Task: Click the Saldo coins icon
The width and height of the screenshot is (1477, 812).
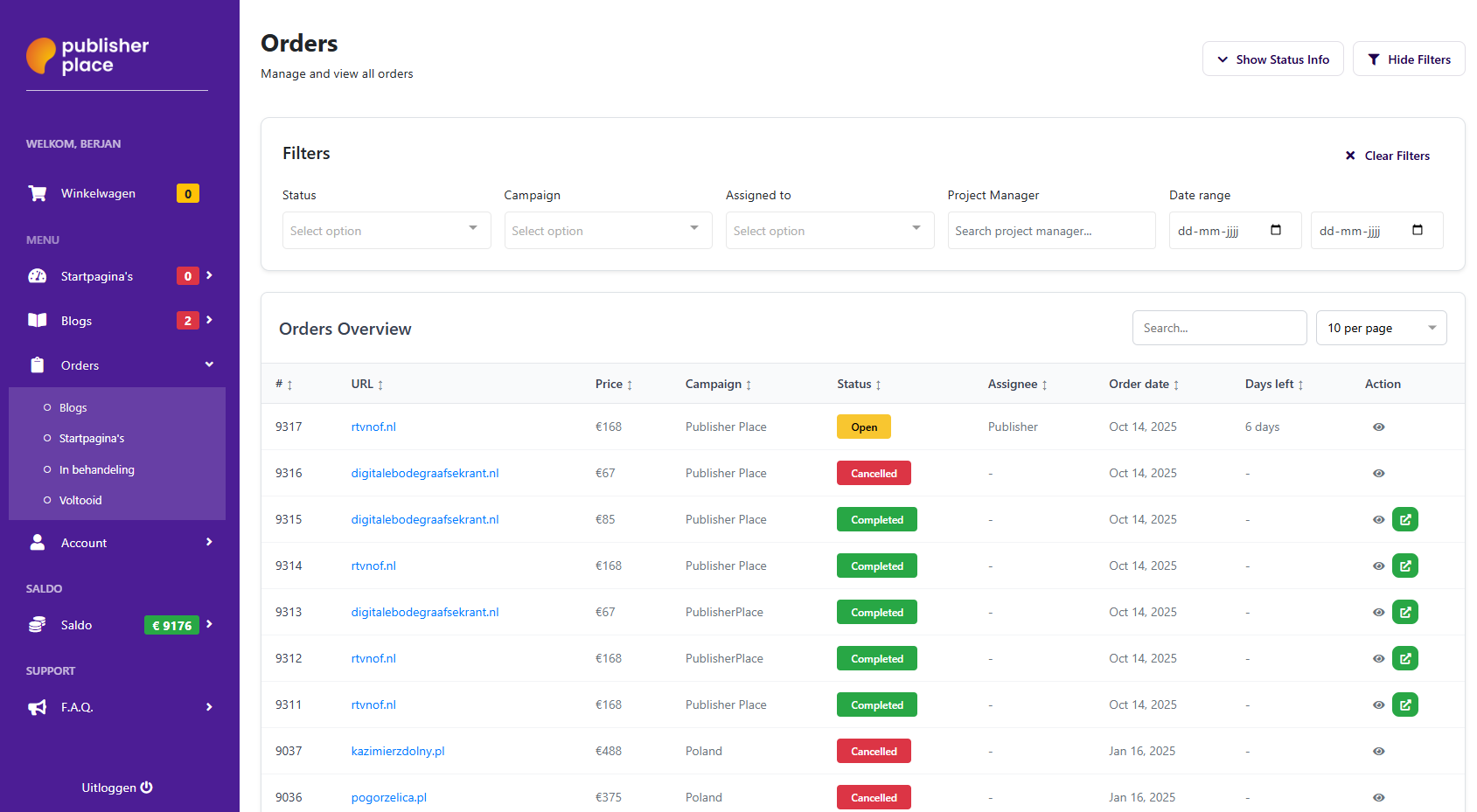Action: (38, 625)
